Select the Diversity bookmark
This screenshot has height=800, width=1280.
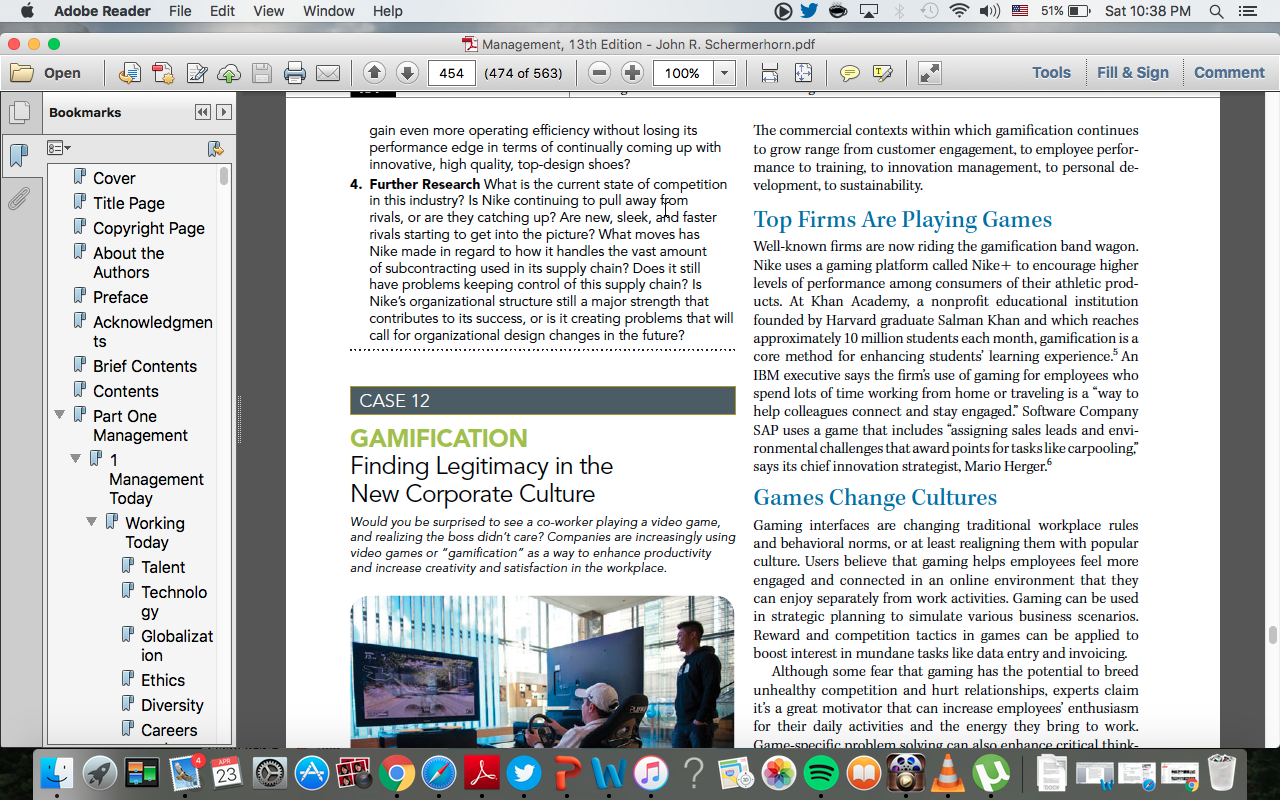[x=172, y=705]
